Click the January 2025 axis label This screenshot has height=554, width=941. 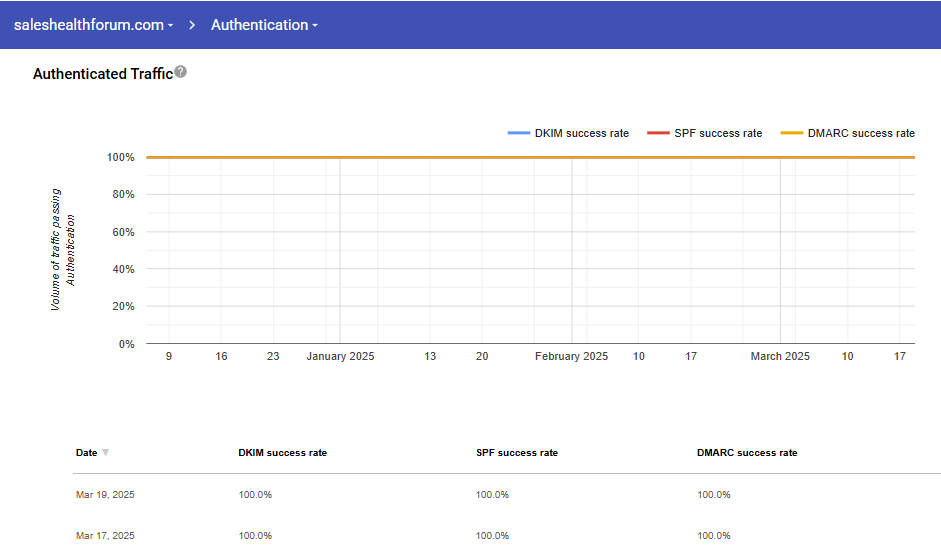click(x=340, y=356)
